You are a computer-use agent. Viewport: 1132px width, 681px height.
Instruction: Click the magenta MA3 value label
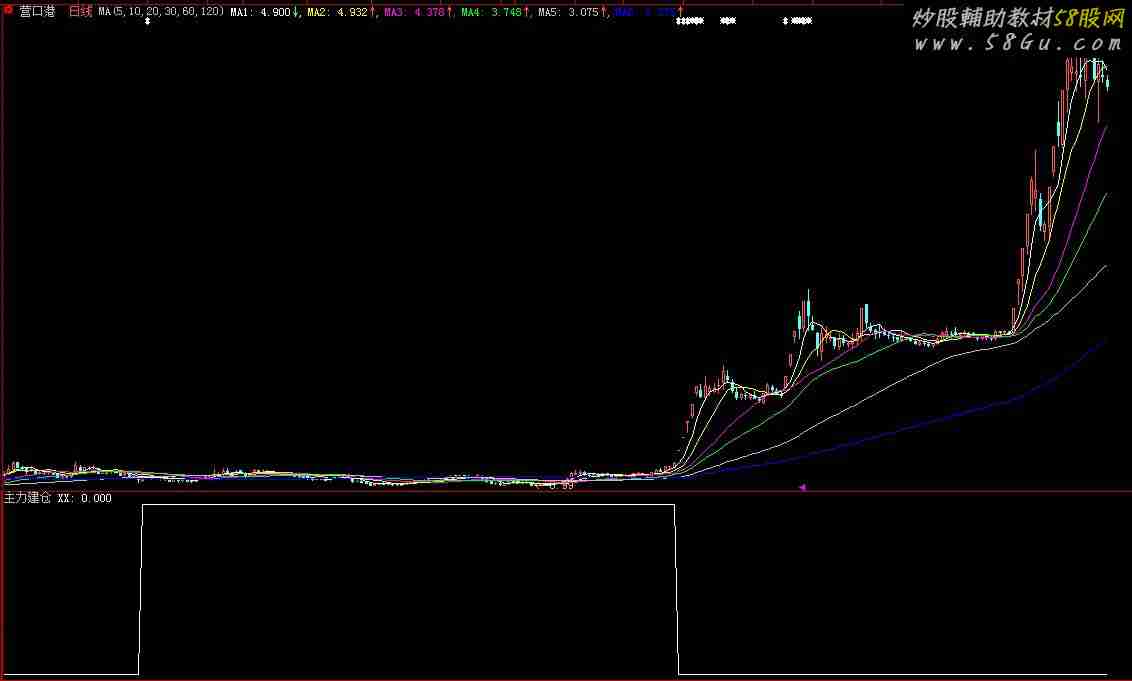point(414,12)
